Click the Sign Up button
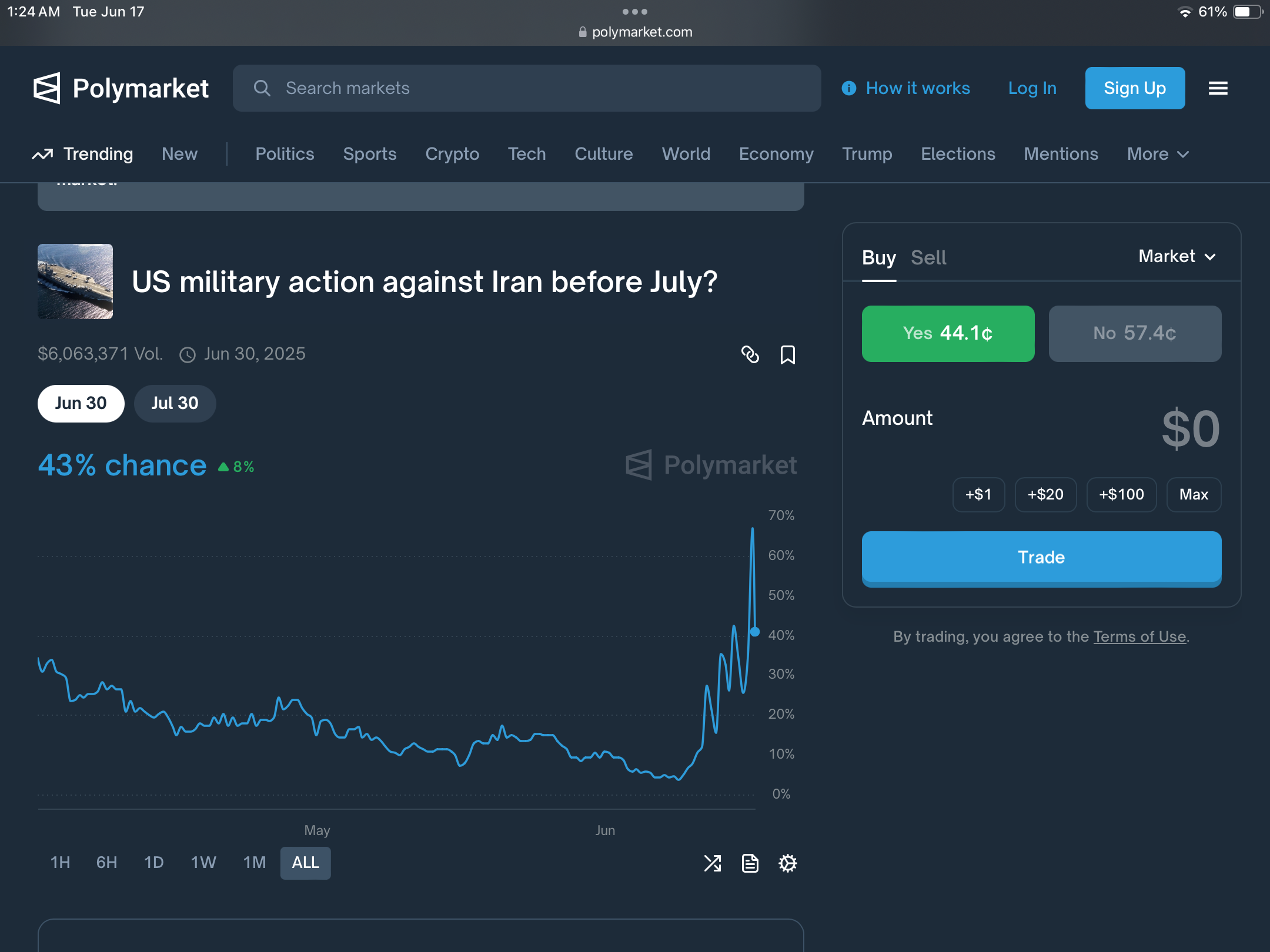Screen dimensions: 1270x952 [1135, 88]
